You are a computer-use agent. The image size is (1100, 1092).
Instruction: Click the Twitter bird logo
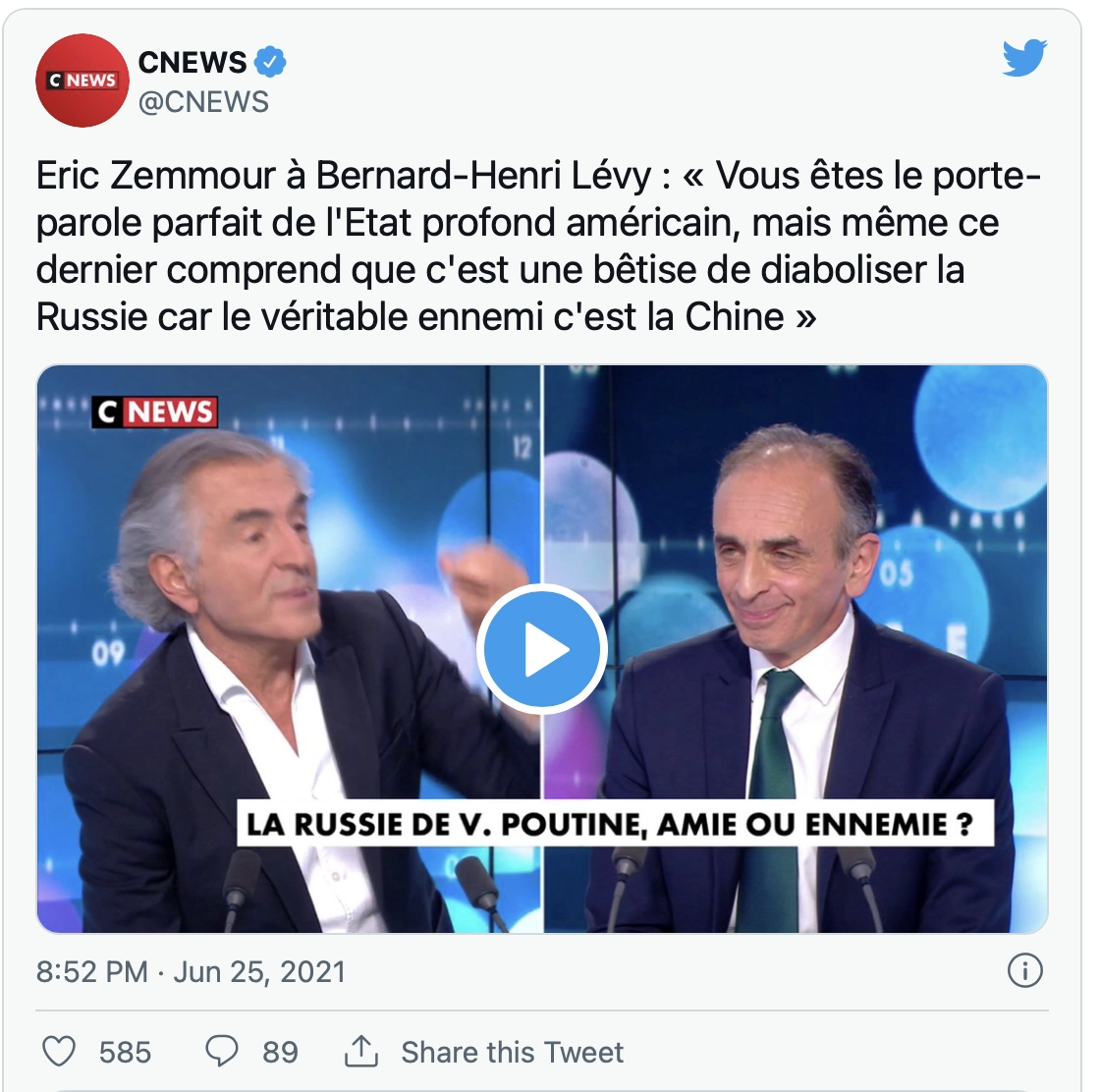click(1024, 58)
